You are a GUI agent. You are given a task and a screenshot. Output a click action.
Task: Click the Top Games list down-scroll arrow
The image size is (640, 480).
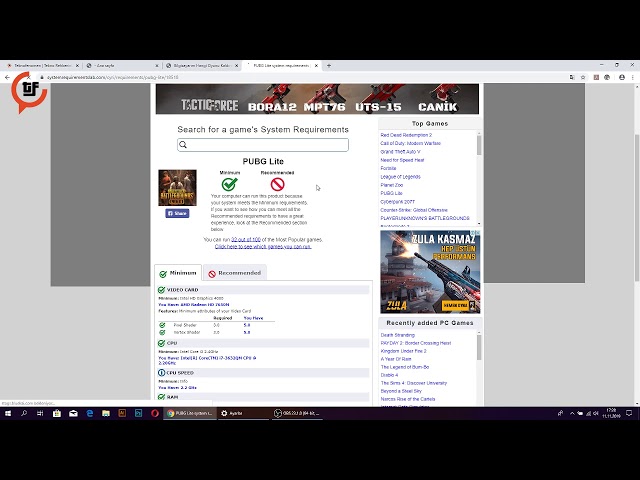479,223
